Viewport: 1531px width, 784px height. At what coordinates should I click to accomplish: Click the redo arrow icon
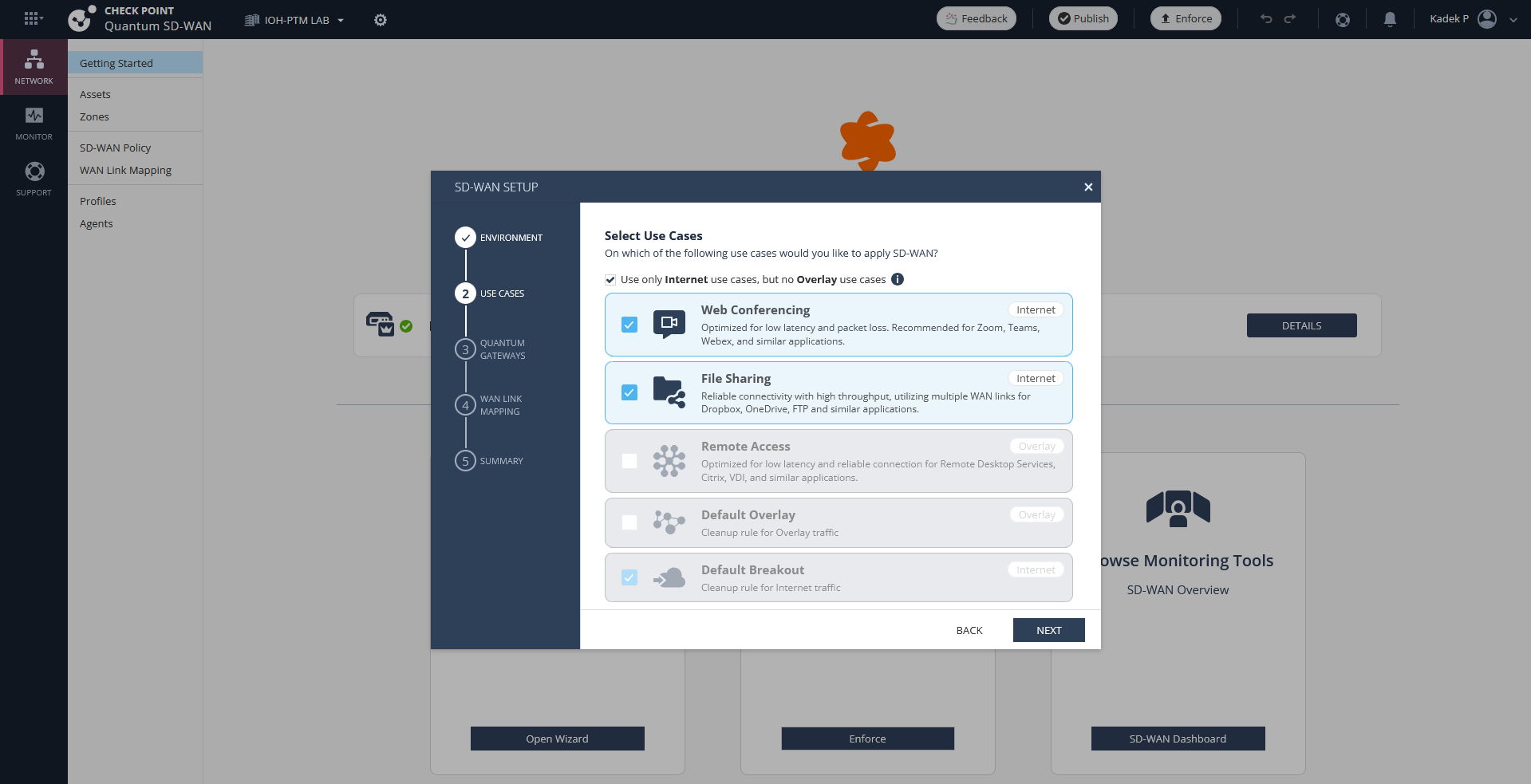click(1290, 19)
